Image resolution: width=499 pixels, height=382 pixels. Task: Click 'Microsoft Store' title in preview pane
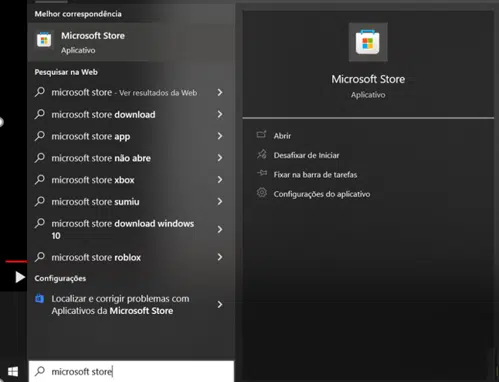click(x=368, y=79)
